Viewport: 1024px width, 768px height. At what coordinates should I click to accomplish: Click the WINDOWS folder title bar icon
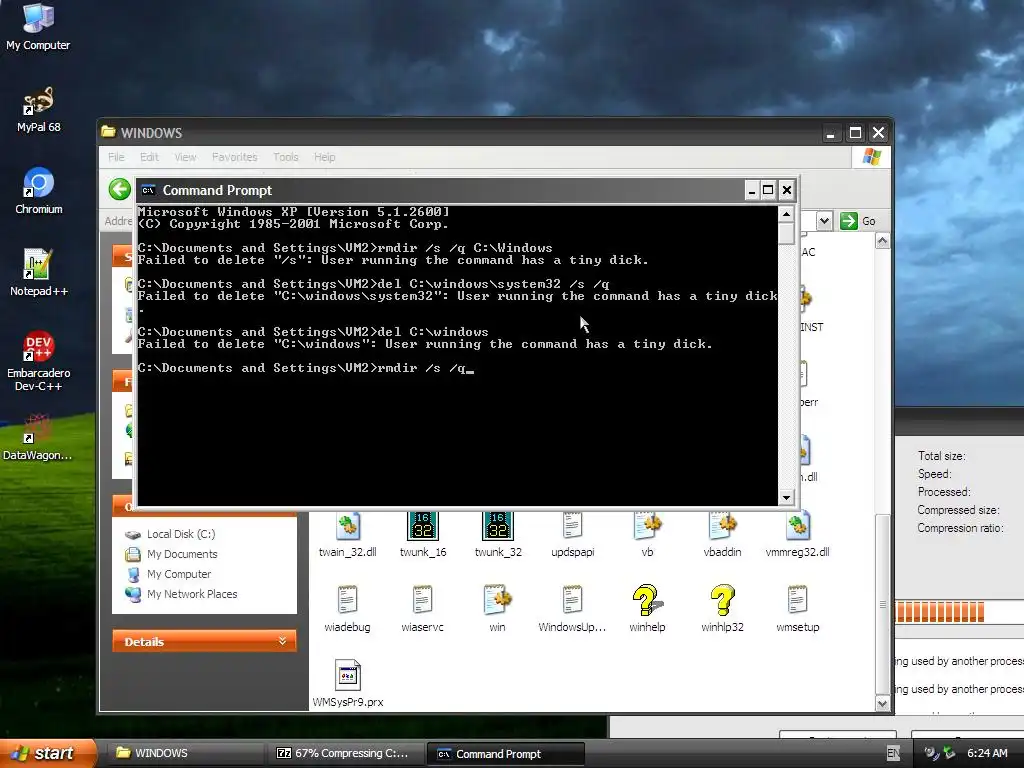(x=108, y=132)
